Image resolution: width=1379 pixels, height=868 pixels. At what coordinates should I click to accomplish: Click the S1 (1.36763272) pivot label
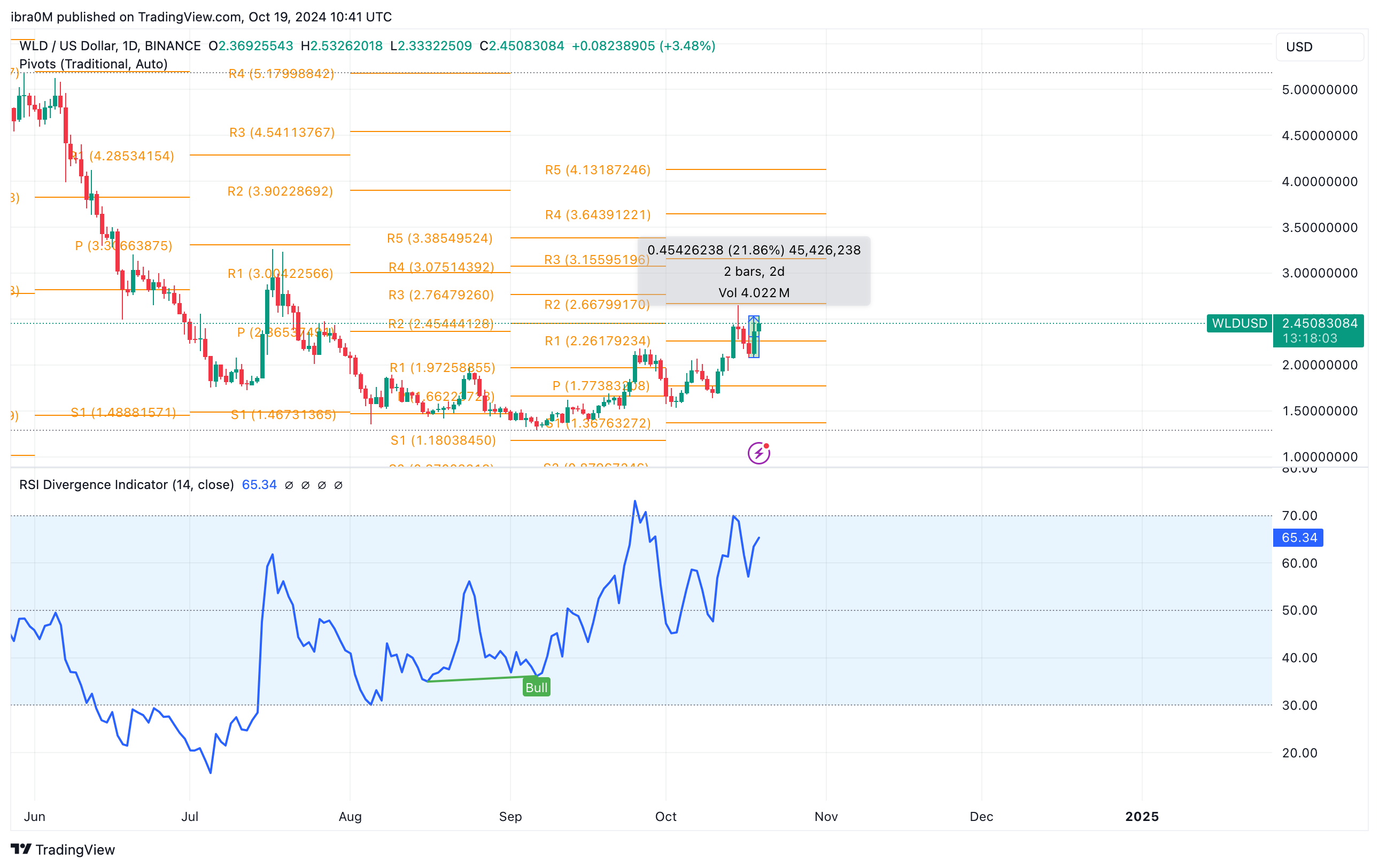click(x=598, y=423)
